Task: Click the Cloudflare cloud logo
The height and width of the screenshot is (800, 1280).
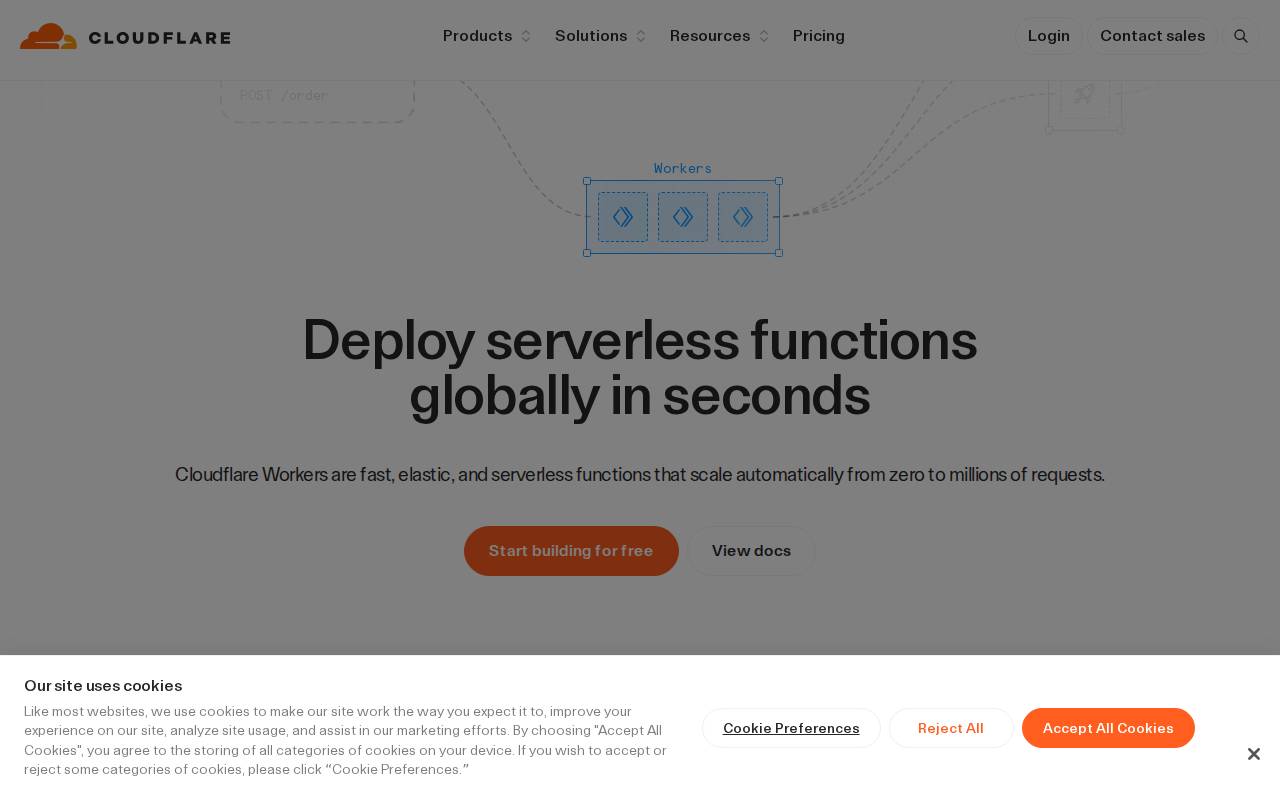Action: pos(48,36)
